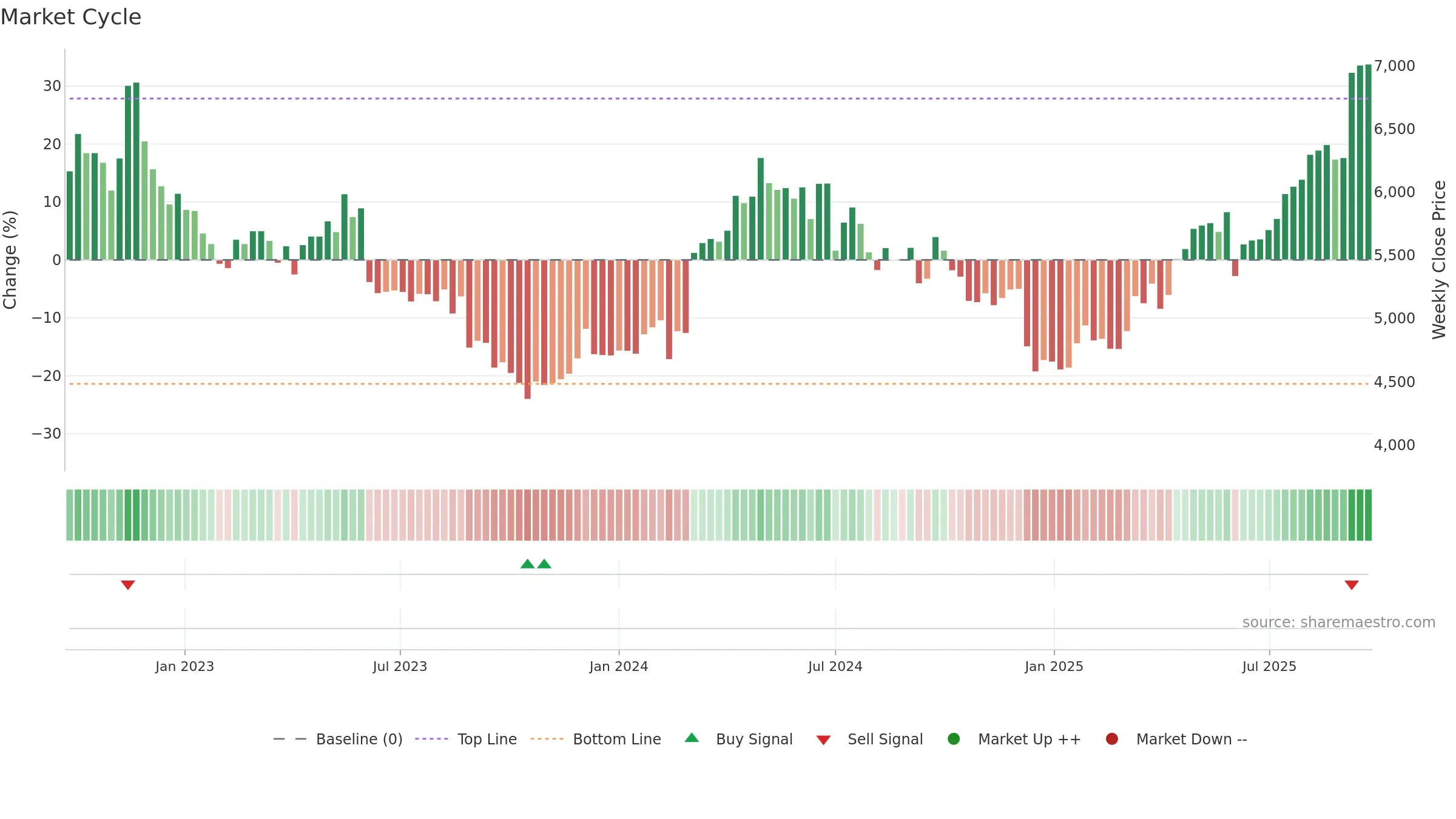This screenshot has height=819, width=1456.
Task: Click the Market Cycle chart title
Action: pyautogui.click(x=71, y=17)
